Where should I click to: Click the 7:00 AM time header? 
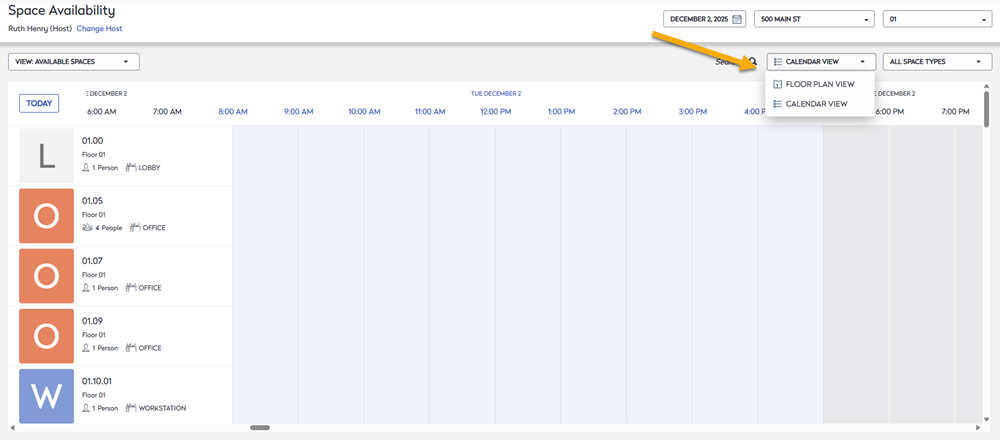pyautogui.click(x=167, y=112)
